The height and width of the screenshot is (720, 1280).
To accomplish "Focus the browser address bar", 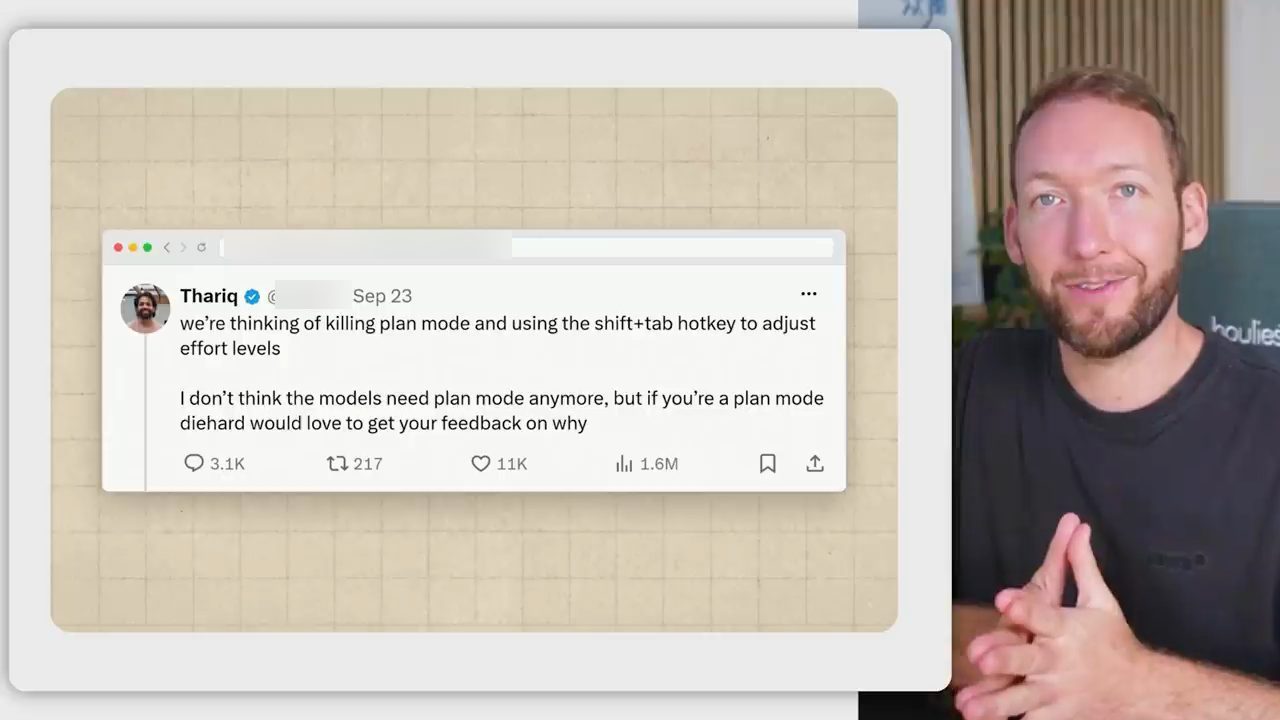I will tap(526, 247).
